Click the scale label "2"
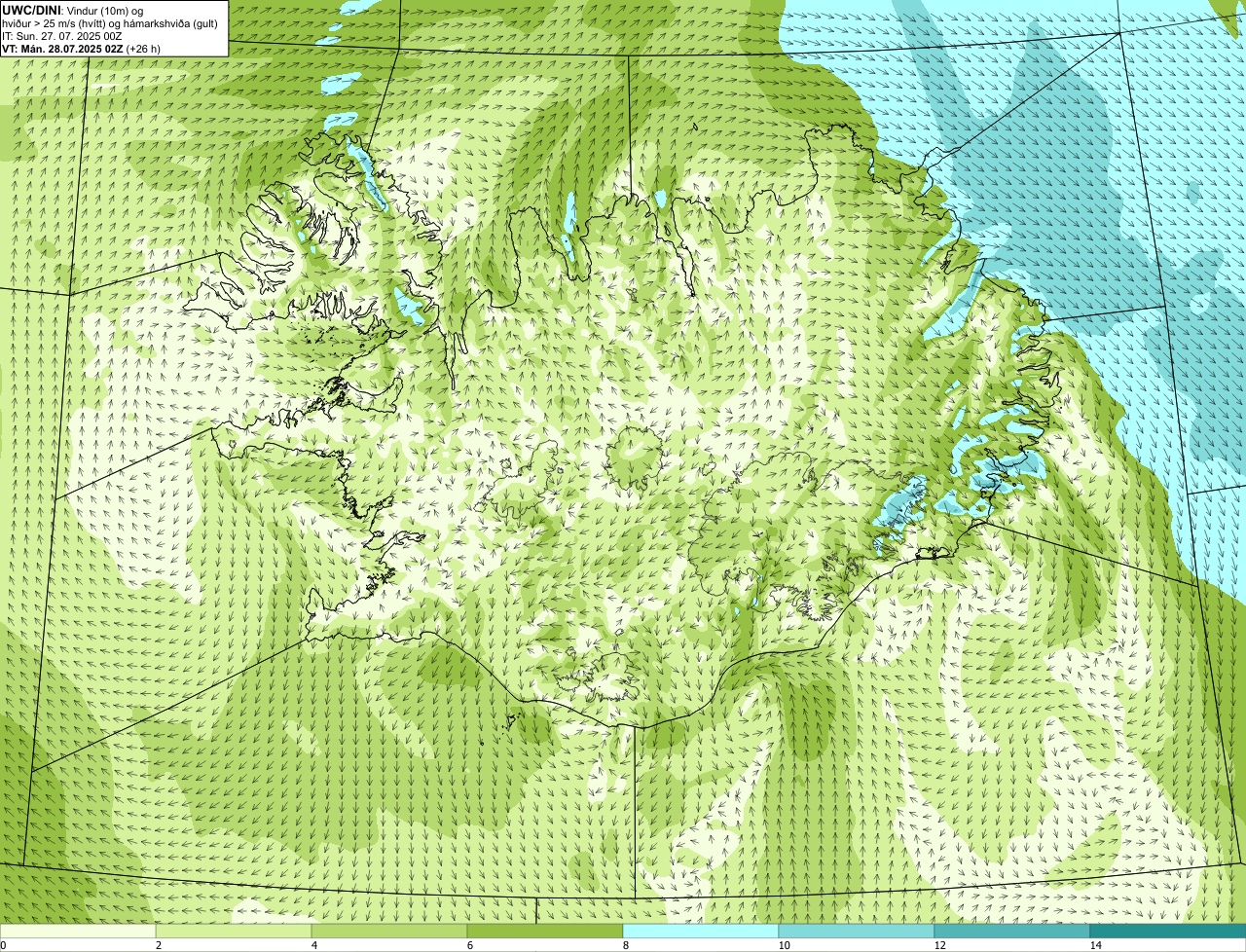 [x=158, y=945]
